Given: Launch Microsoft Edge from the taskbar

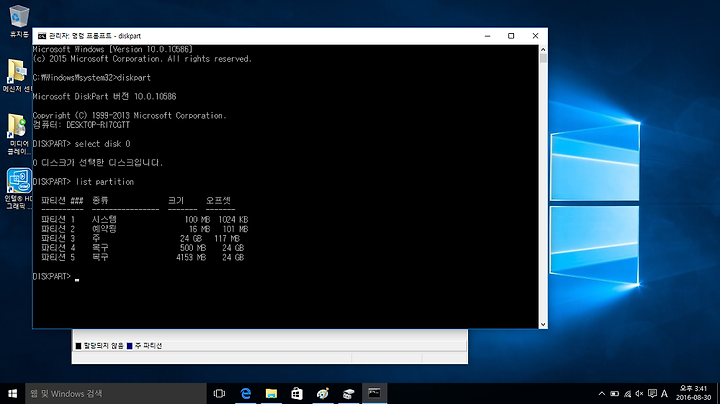Looking at the screenshot, I should (x=246, y=393).
